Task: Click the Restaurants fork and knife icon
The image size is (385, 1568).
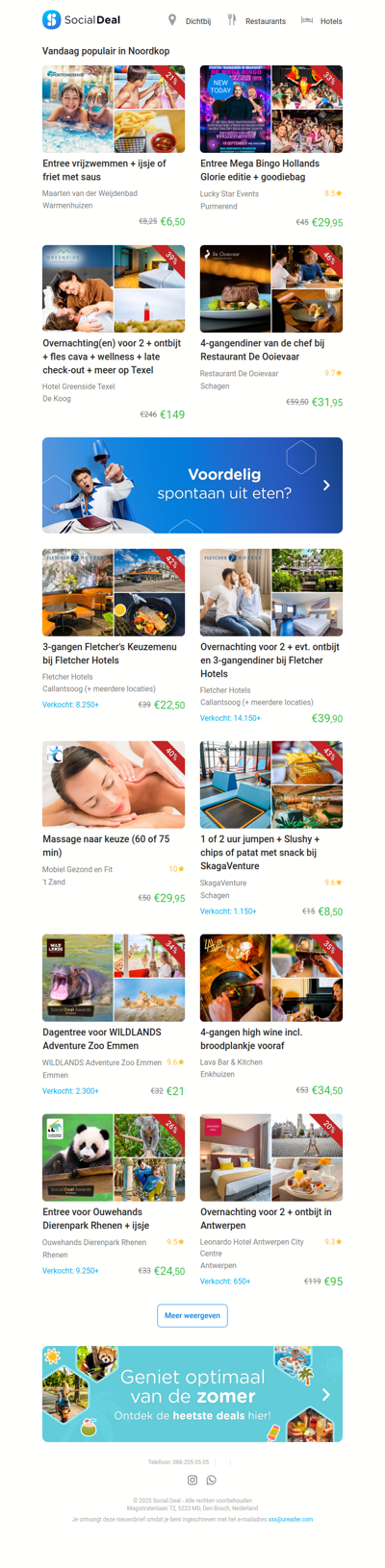Action: (231, 20)
